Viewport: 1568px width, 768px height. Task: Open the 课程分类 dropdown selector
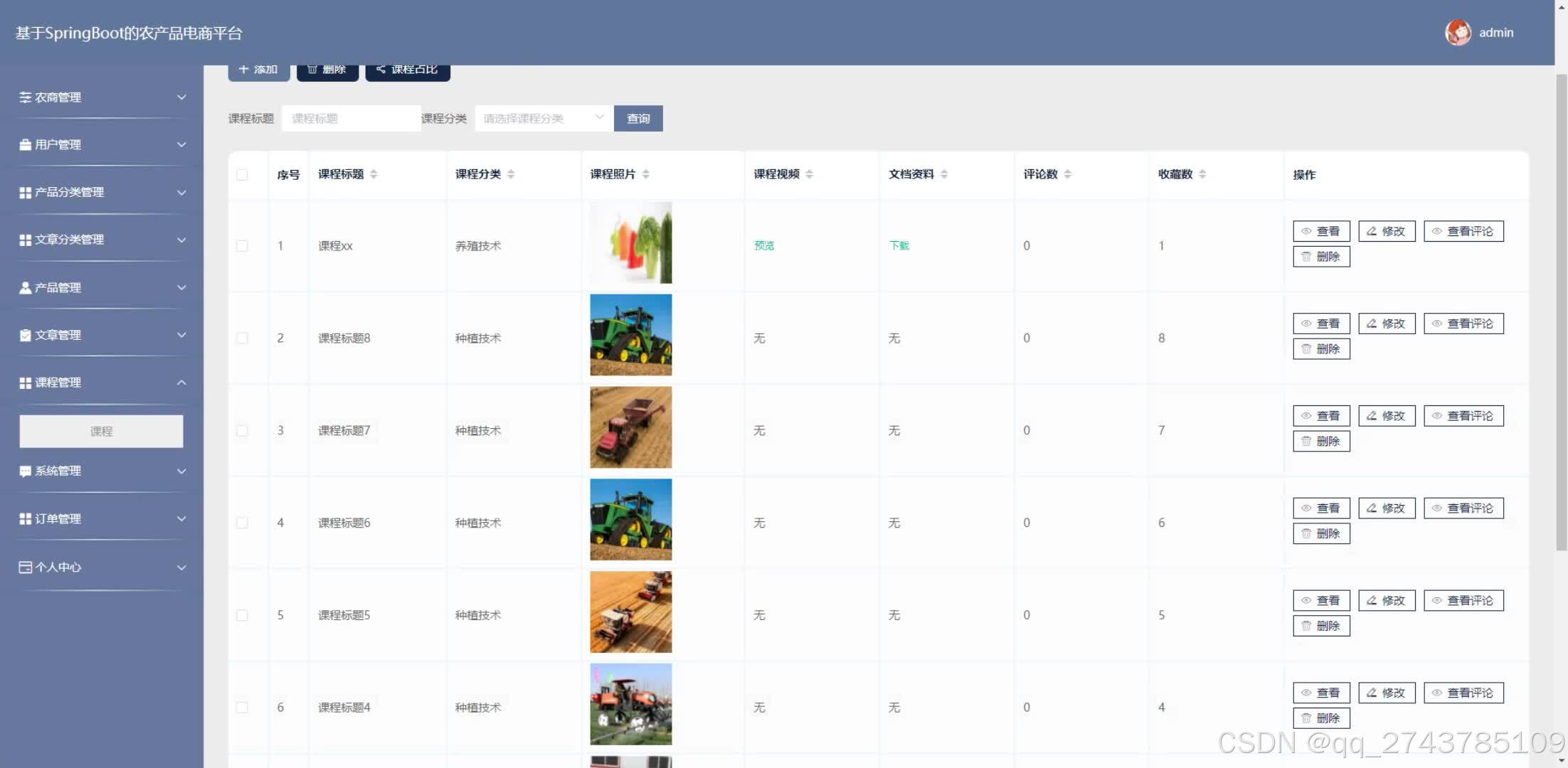[543, 118]
